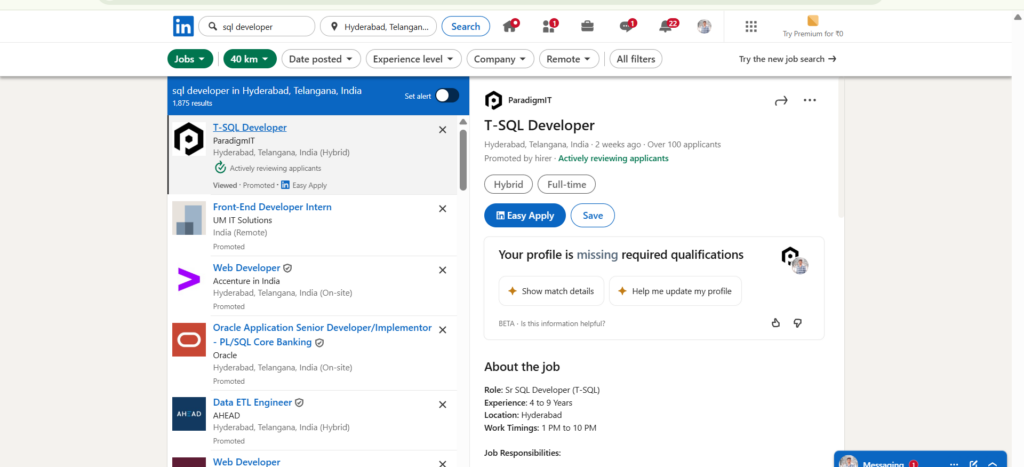Open the Experience level dropdown
The height and width of the screenshot is (467, 1024).
[412, 59]
